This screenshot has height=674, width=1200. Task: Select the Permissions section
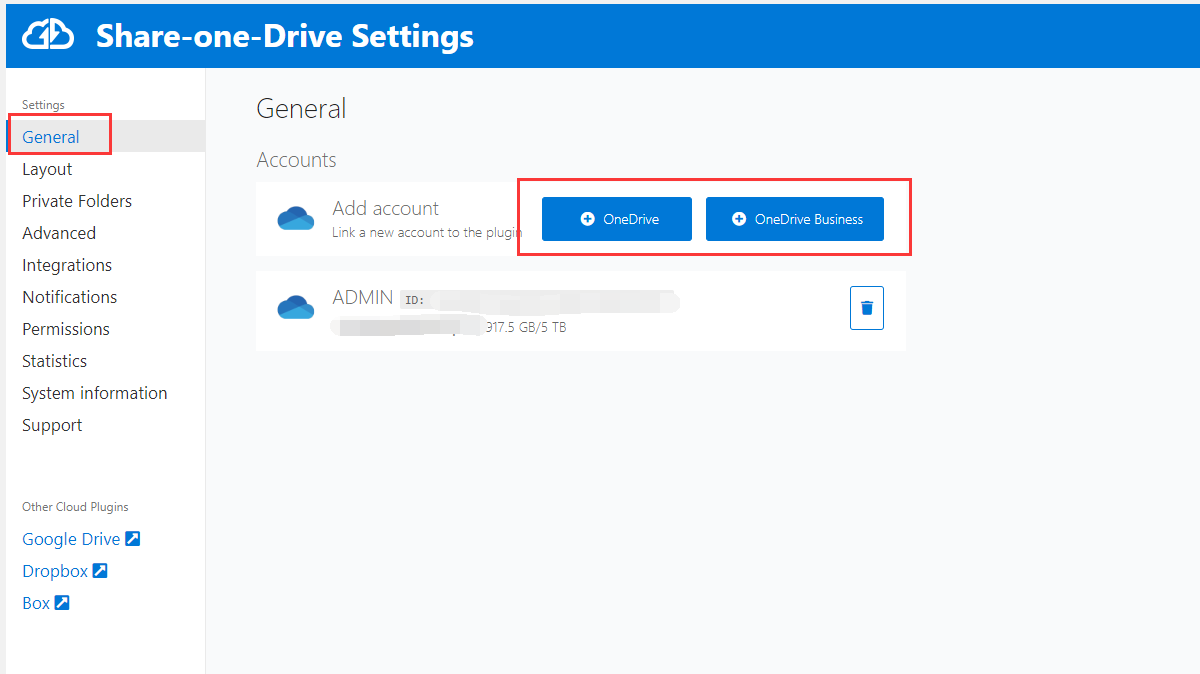pyautogui.click(x=66, y=329)
